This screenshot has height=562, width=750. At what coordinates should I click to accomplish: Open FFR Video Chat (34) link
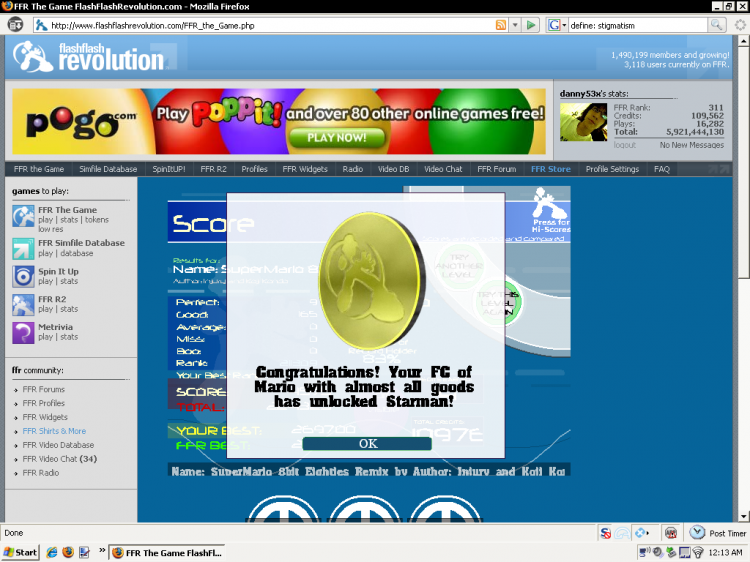[x=60, y=459]
